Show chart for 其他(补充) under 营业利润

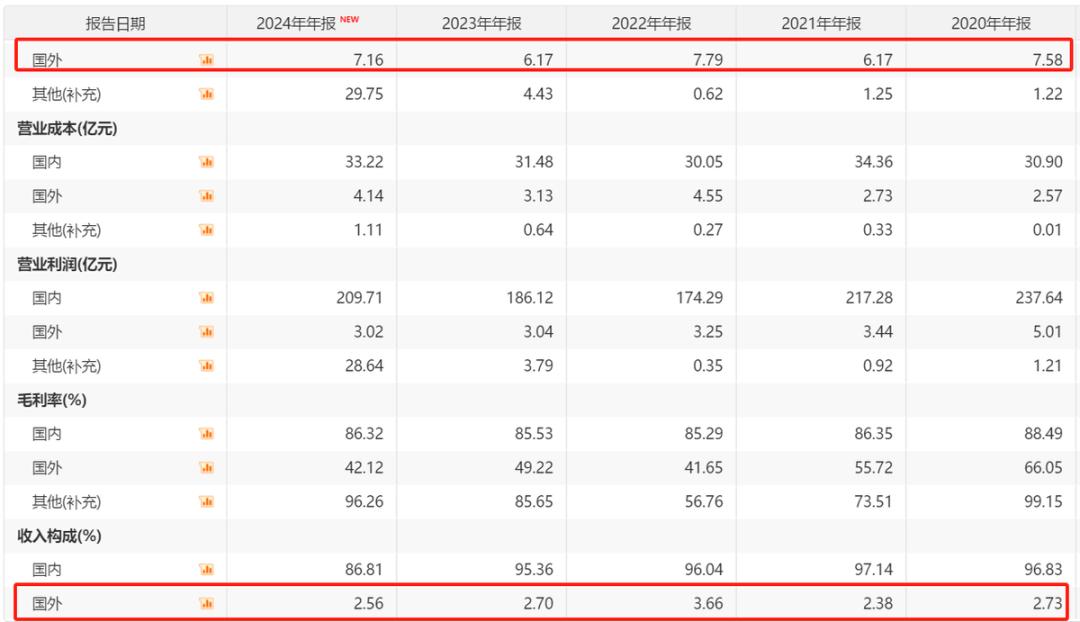click(x=207, y=366)
